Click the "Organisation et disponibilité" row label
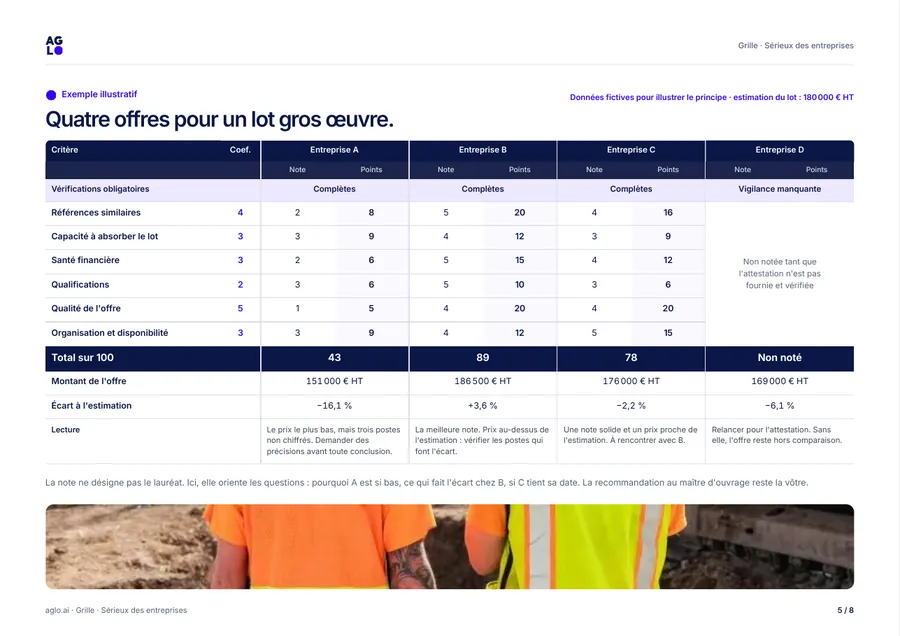This screenshot has width=900, height=636. pos(110,332)
